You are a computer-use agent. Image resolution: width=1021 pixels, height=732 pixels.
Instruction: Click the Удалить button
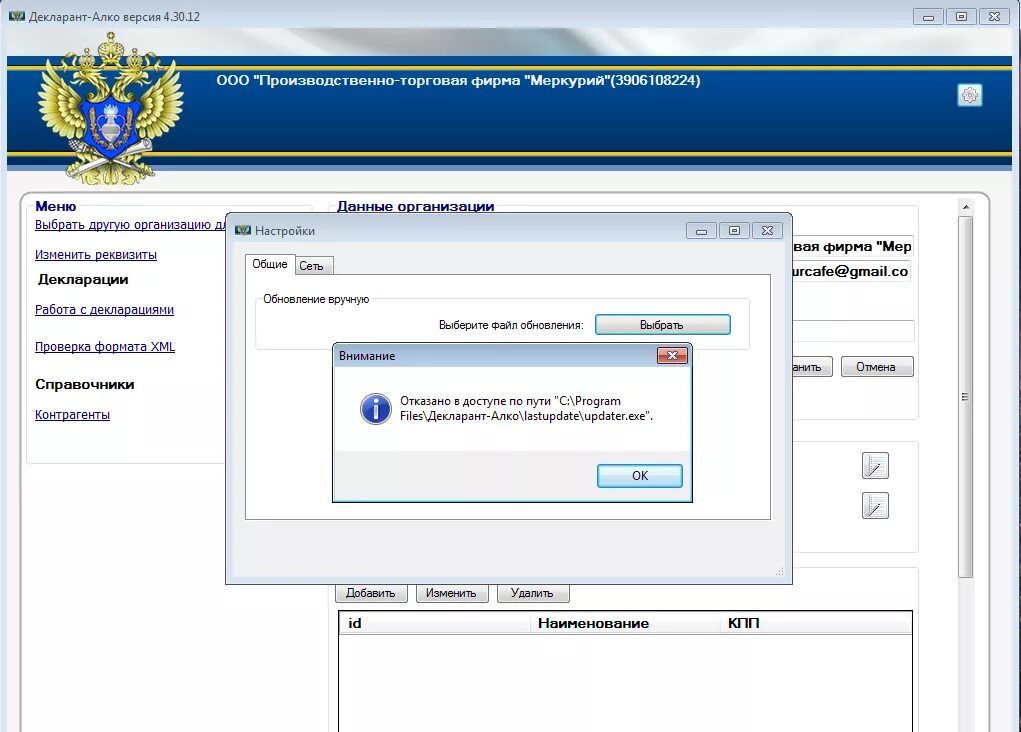(x=533, y=593)
